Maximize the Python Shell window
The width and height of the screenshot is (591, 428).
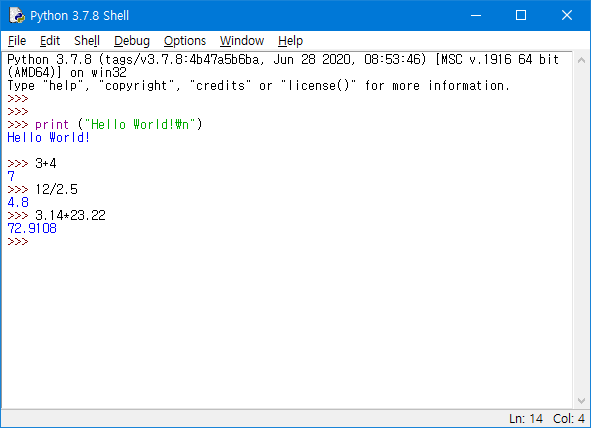click(521, 15)
